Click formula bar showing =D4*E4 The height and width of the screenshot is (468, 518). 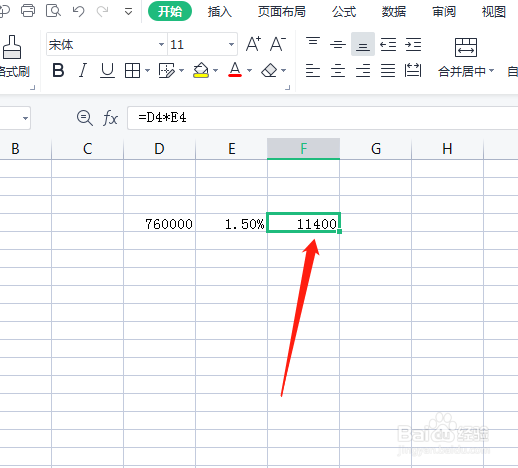click(322, 118)
